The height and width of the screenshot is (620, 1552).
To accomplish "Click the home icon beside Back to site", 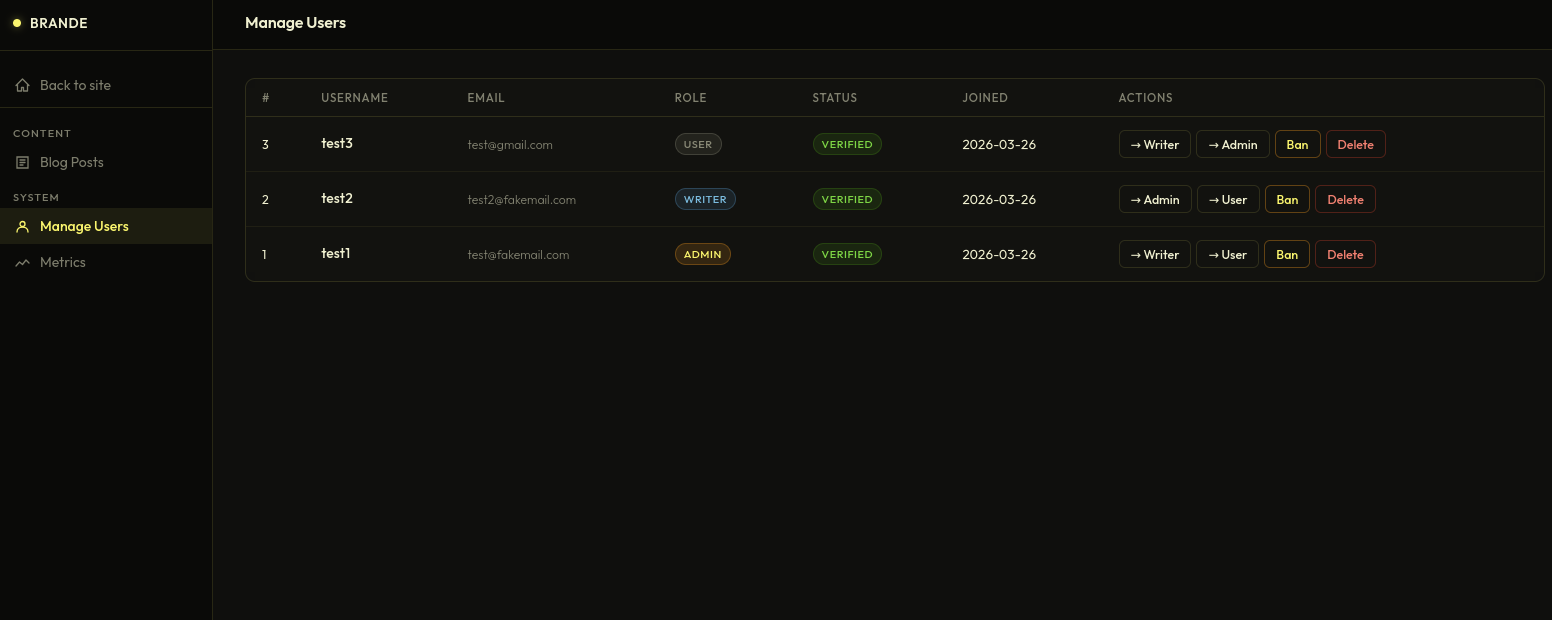I will tap(22, 86).
